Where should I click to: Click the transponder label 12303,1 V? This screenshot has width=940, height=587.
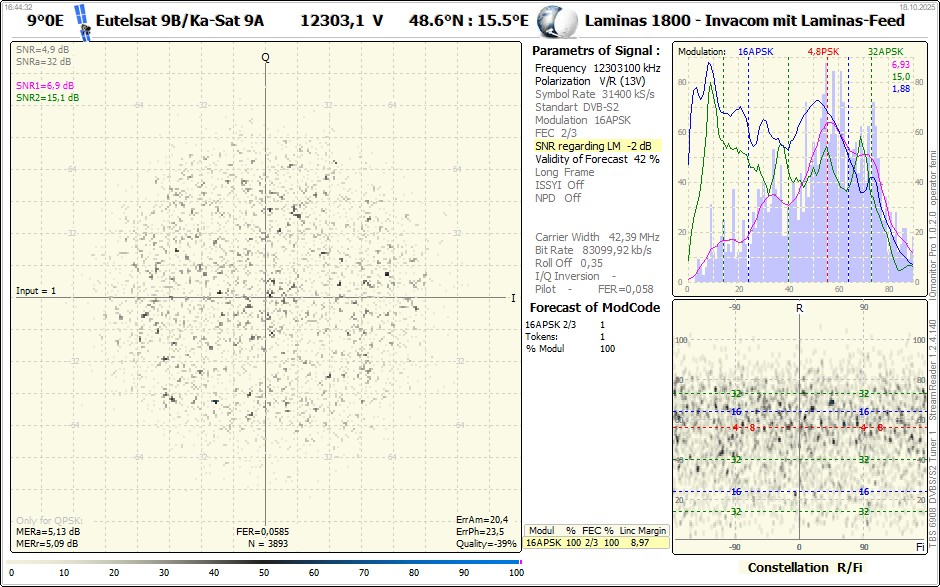[341, 21]
